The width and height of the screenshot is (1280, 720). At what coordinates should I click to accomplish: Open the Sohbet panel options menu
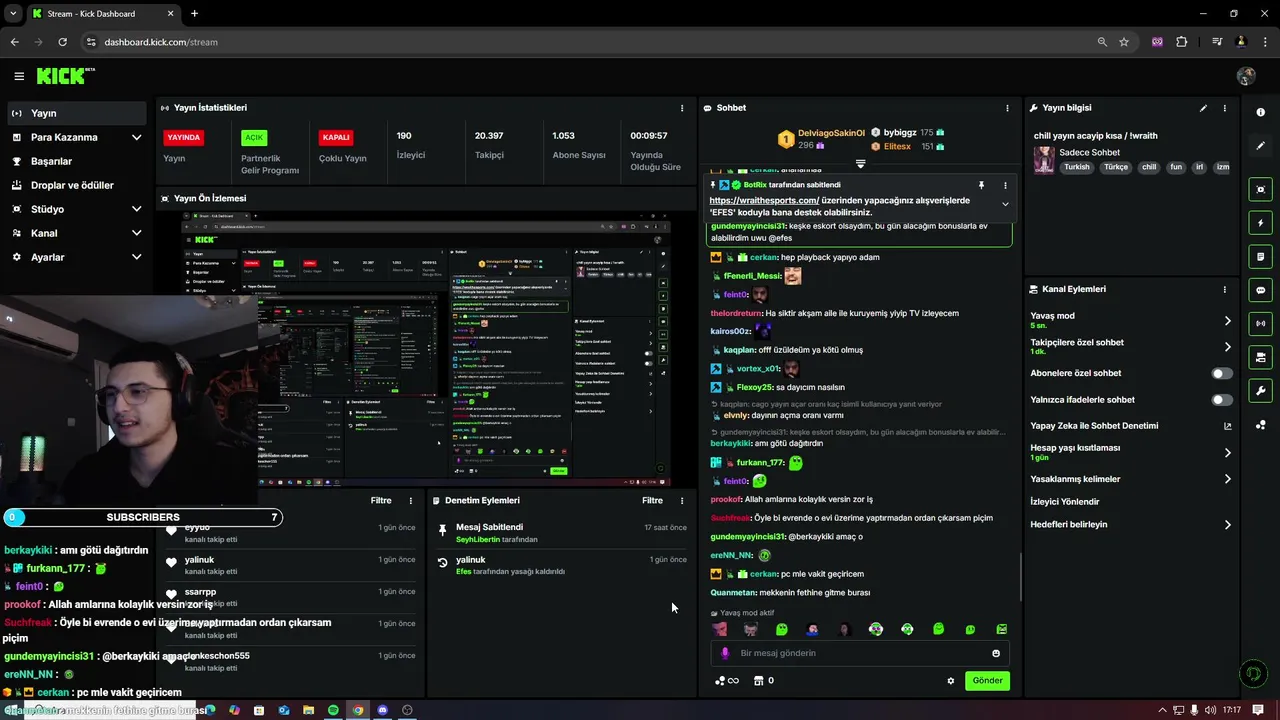[x=1007, y=108]
